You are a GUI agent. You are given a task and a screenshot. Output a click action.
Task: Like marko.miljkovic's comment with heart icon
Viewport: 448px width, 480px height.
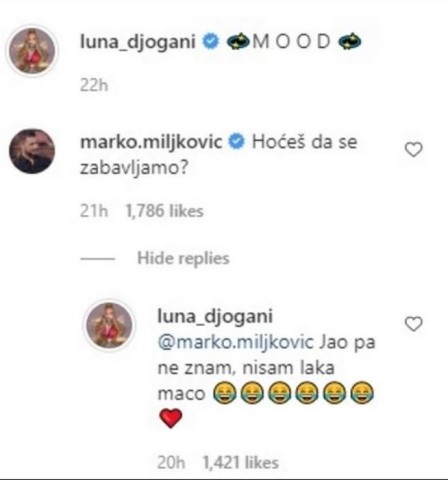point(413,149)
